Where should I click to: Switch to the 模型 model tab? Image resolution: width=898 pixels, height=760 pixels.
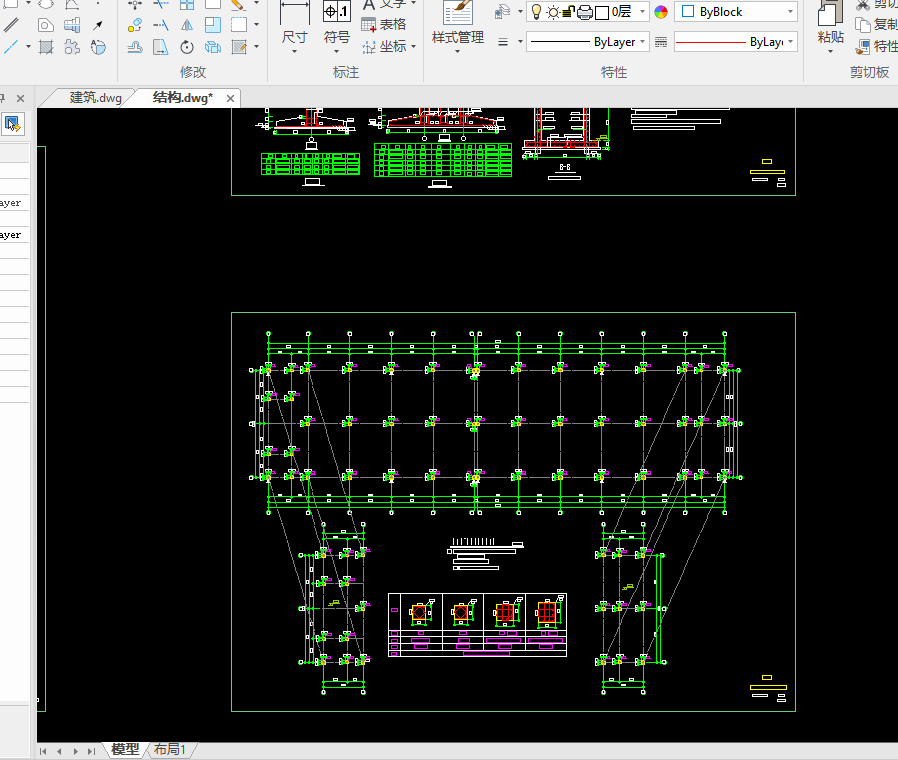(125, 749)
